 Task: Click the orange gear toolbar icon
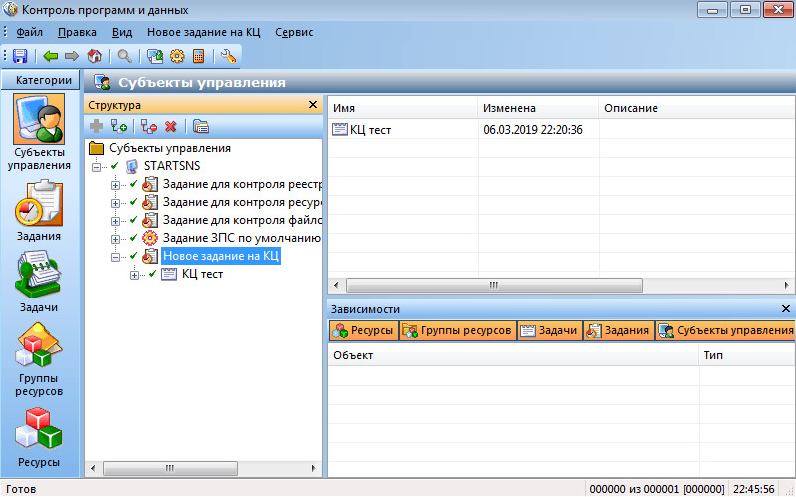click(177, 56)
